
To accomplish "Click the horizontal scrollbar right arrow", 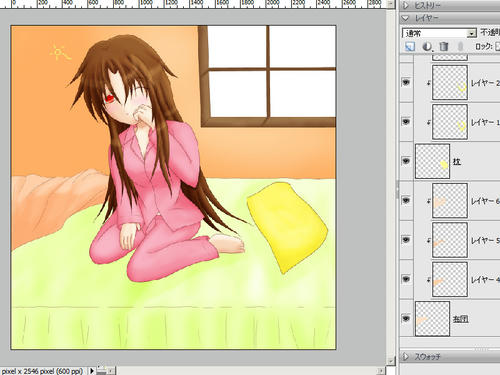I will [x=381, y=370].
